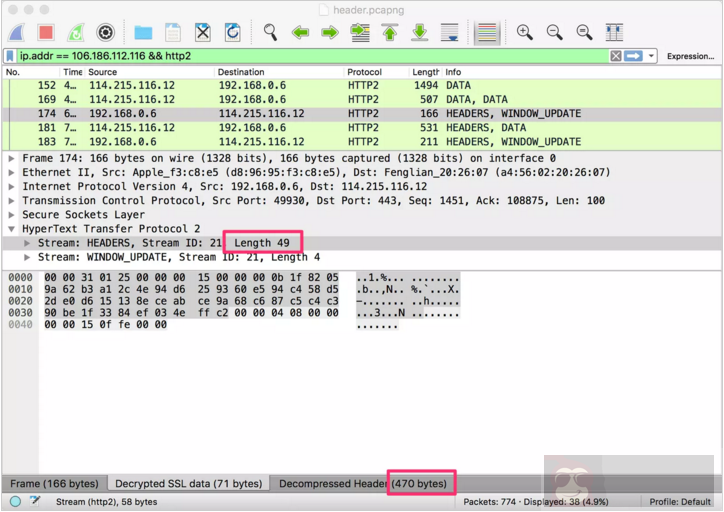Expand the Frame 174 details
The height and width of the screenshot is (512, 724).
tap(11, 158)
